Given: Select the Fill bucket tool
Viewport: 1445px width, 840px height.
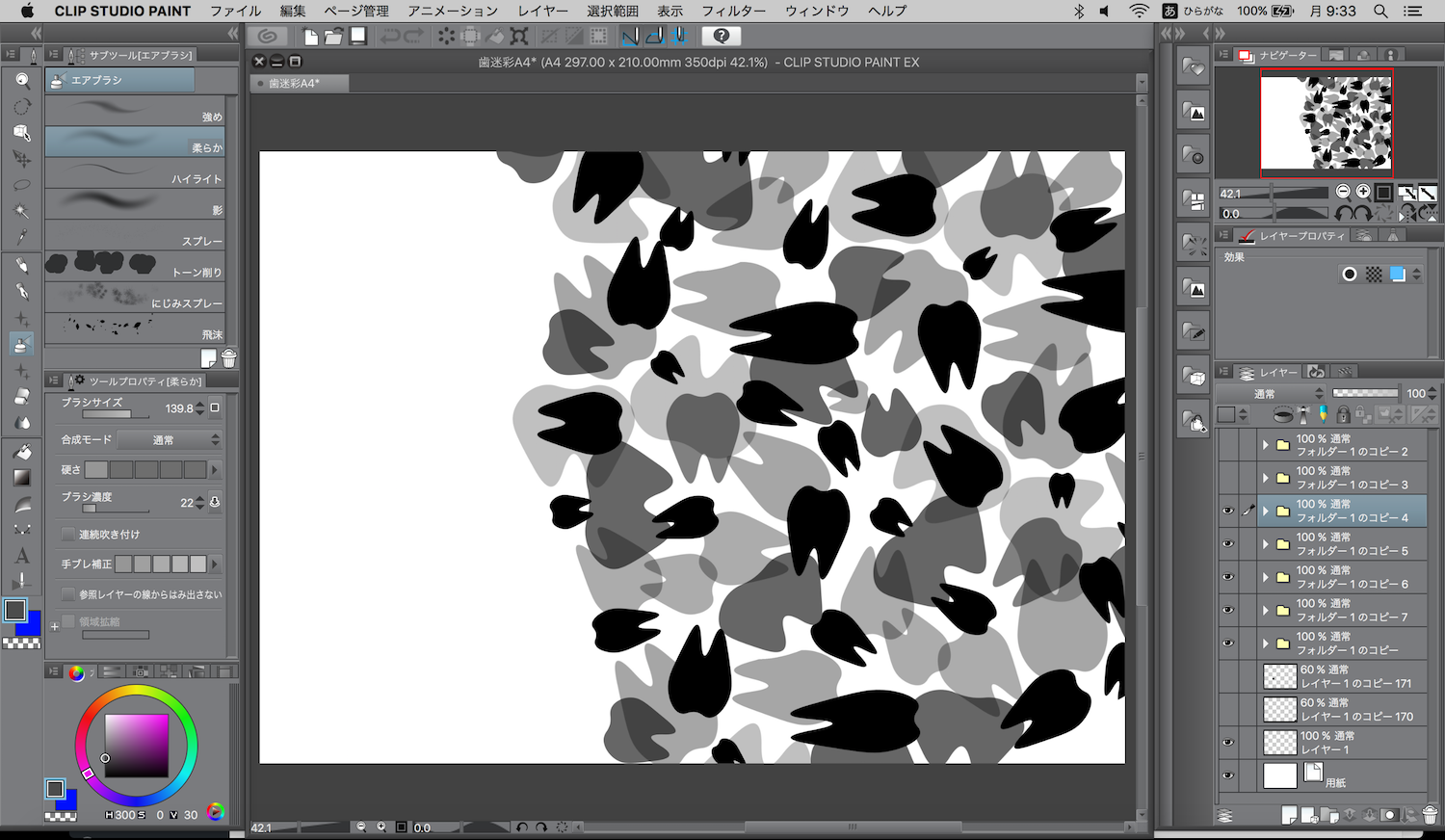Looking at the screenshot, I should coord(22,451).
